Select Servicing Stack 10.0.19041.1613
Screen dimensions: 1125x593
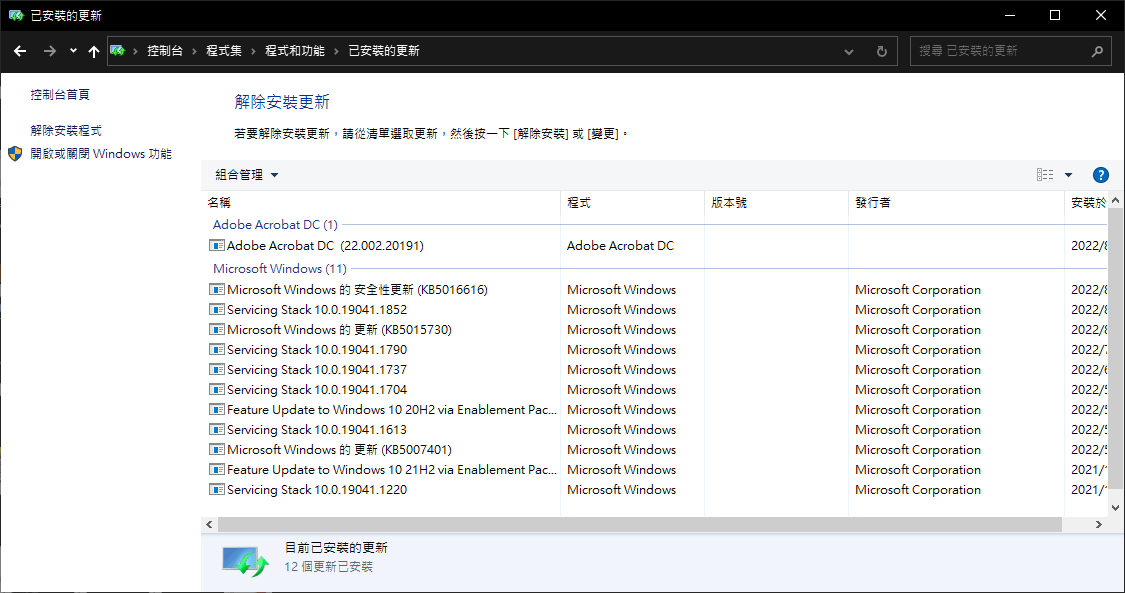pyautogui.click(x=317, y=430)
